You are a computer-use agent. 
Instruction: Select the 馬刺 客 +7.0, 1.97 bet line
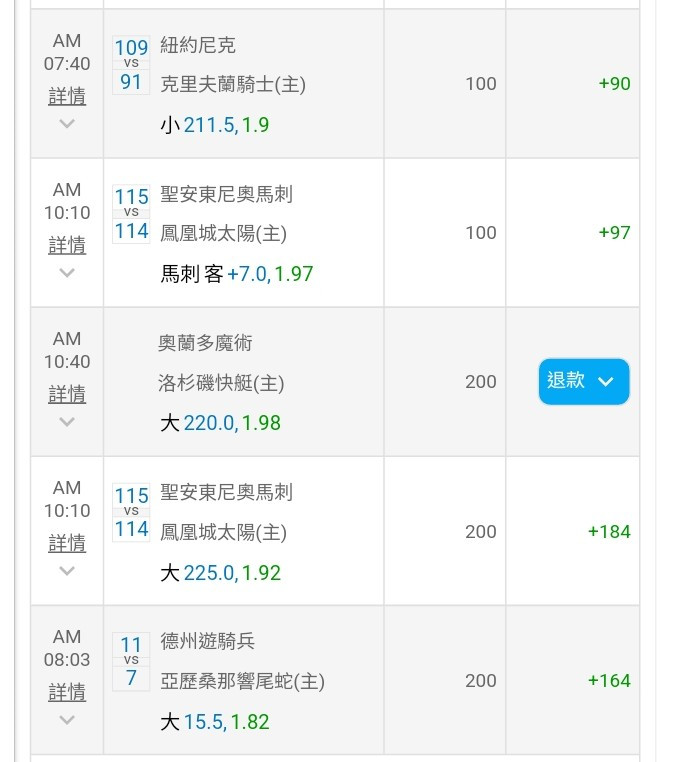237,274
